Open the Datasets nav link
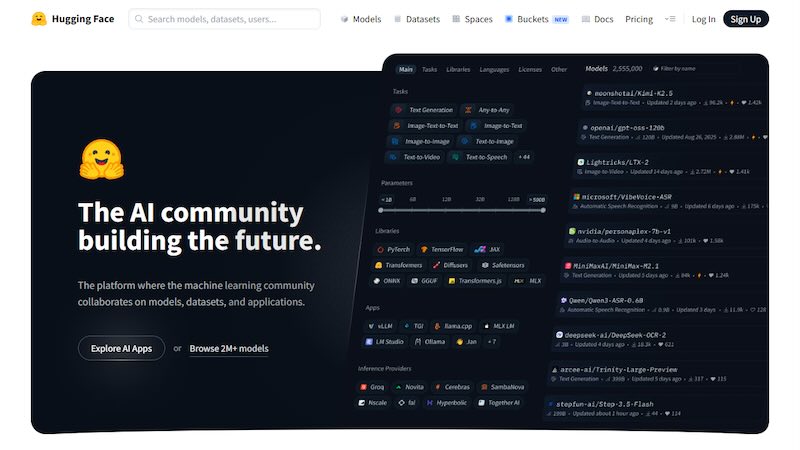This screenshot has height=450, width=800. (417, 19)
